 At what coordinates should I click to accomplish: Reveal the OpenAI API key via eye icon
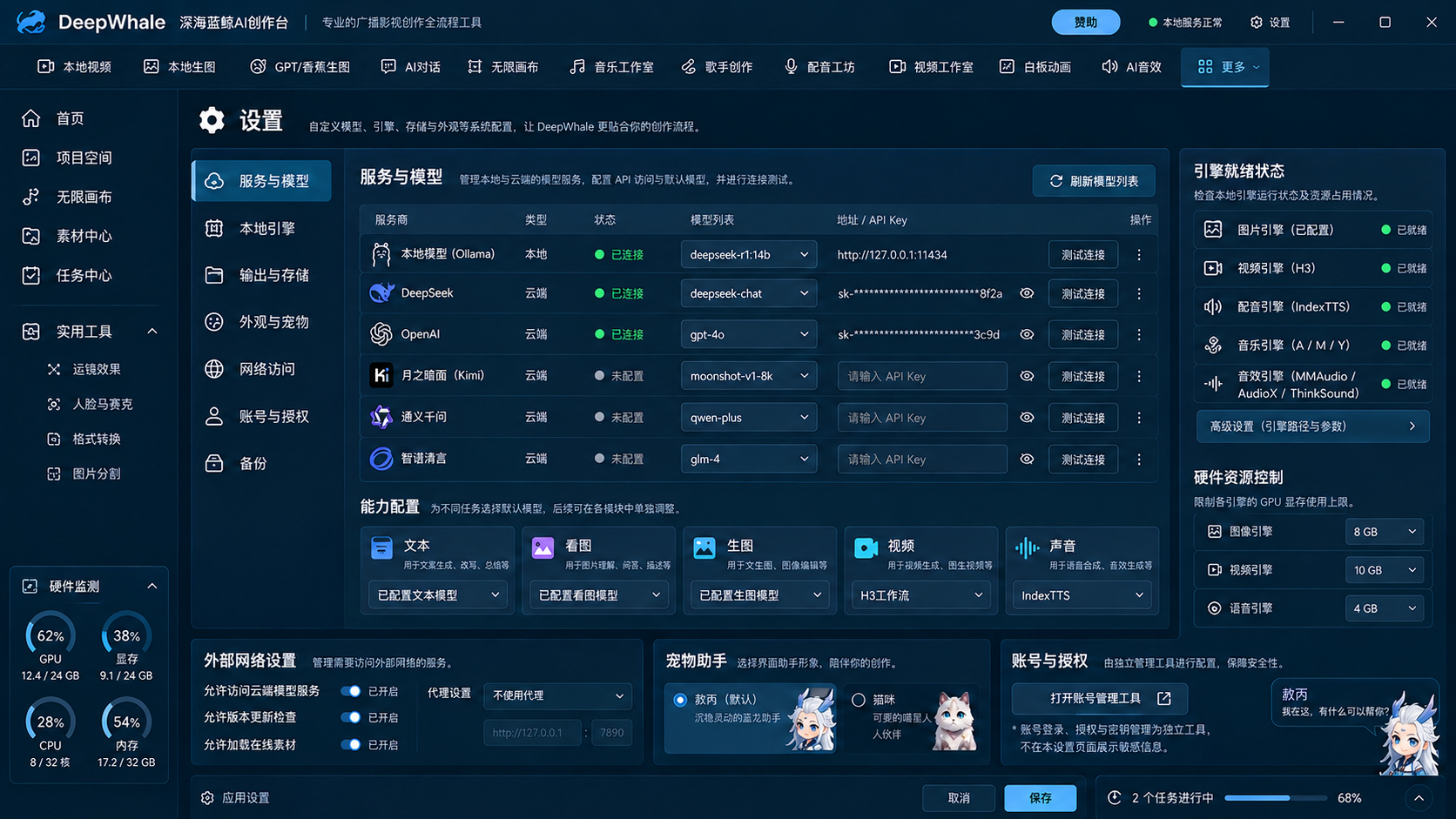pyautogui.click(x=1028, y=334)
